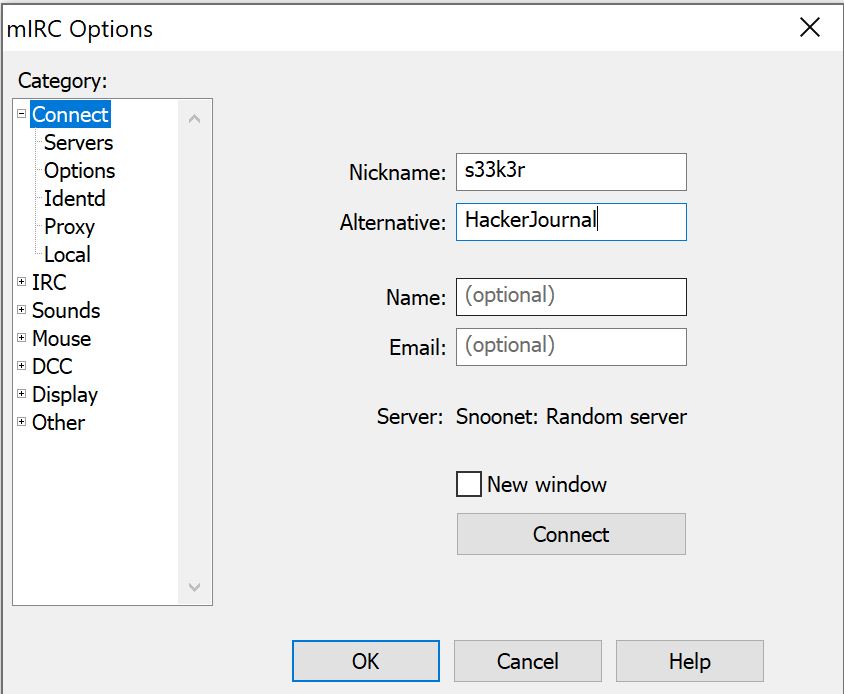
Task: Enable the New window checkbox
Action: pyautogui.click(x=469, y=485)
